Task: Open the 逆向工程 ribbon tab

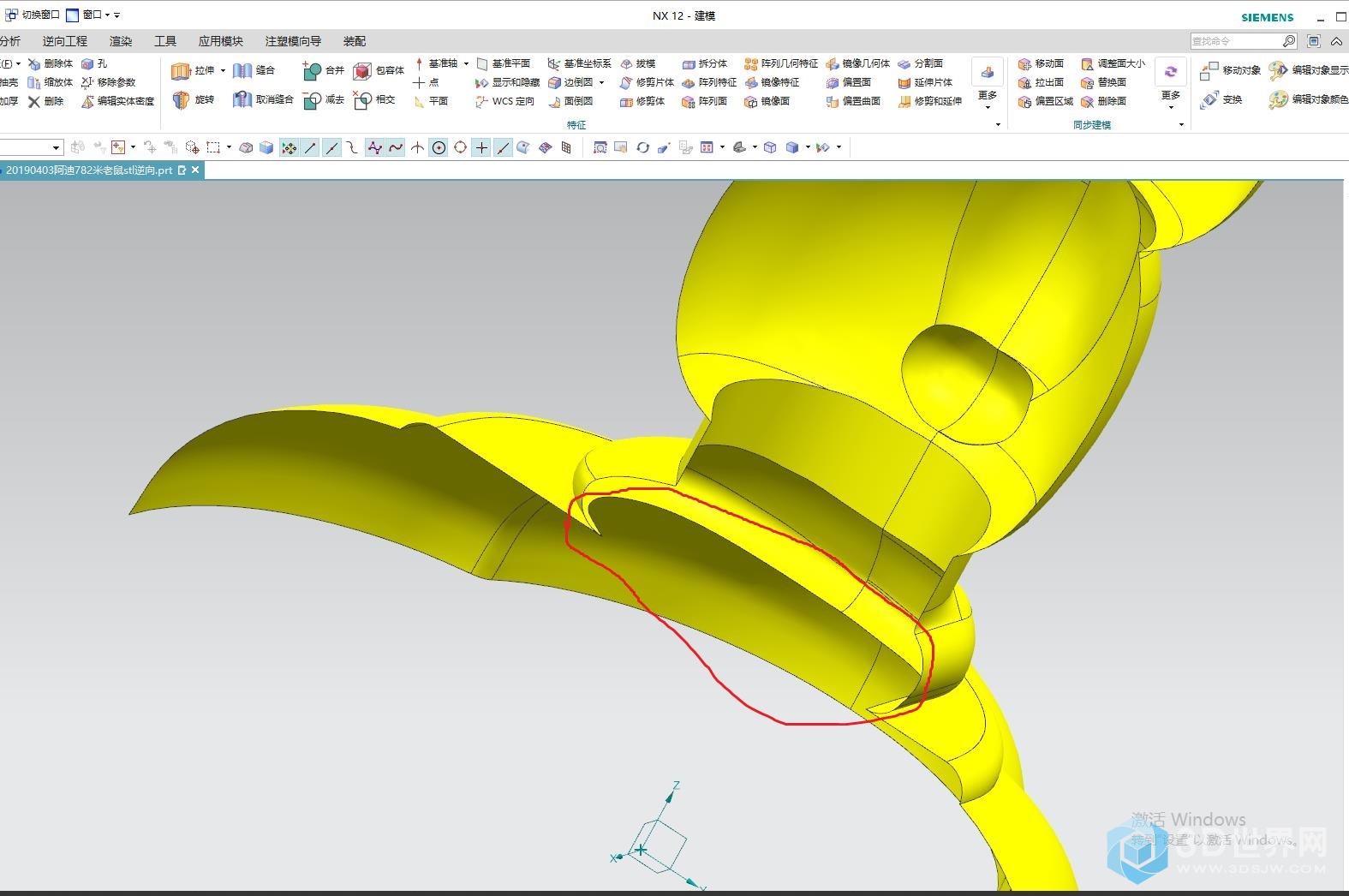Action: pos(65,41)
